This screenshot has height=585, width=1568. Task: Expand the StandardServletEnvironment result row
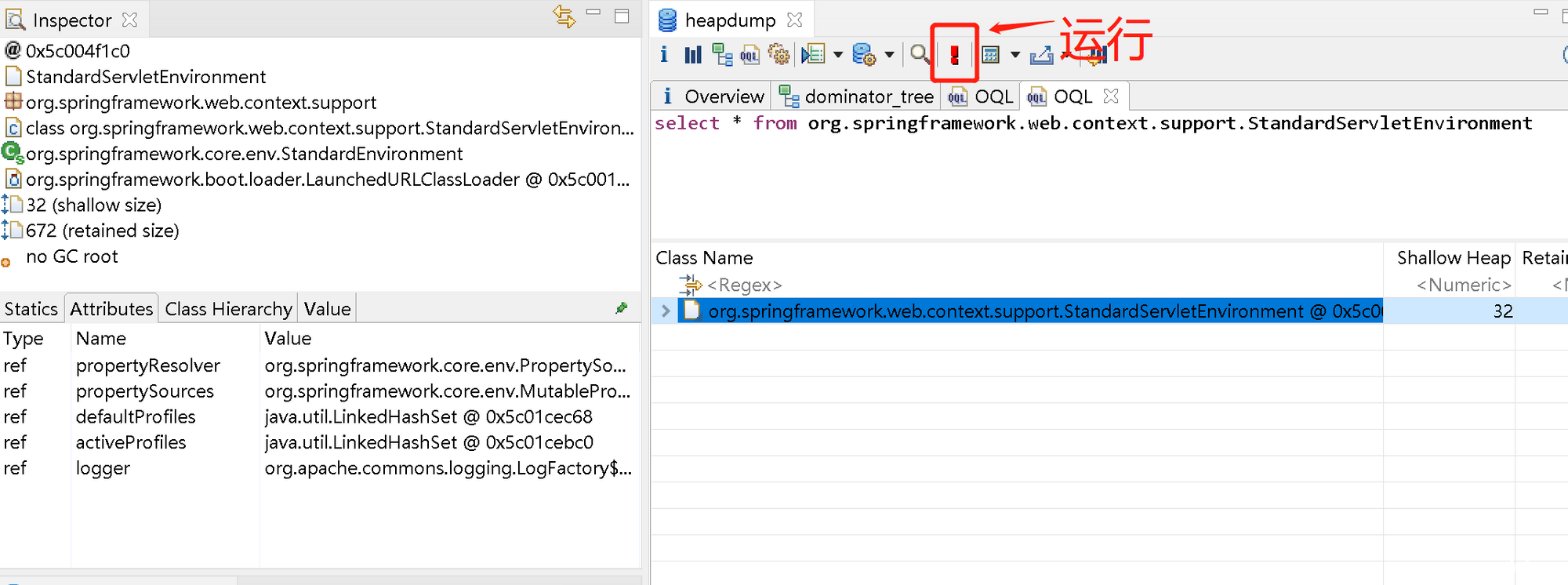pyautogui.click(x=666, y=311)
